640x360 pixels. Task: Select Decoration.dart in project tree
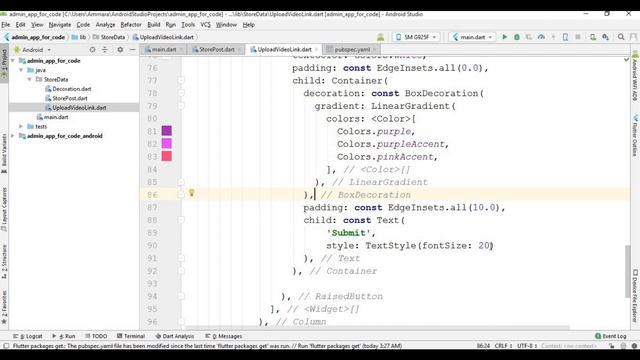68,89
